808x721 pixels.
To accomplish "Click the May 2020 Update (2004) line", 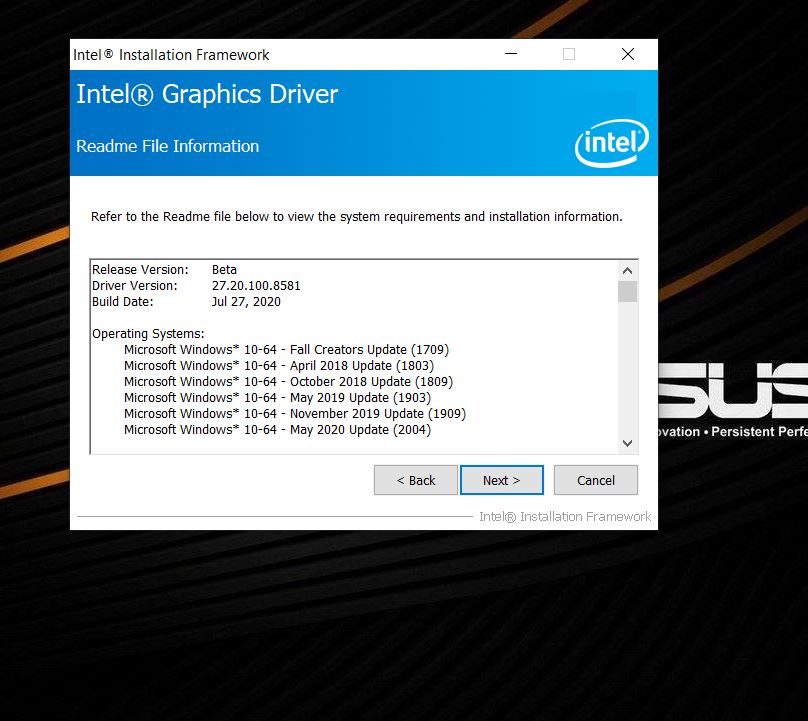I will (x=277, y=429).
